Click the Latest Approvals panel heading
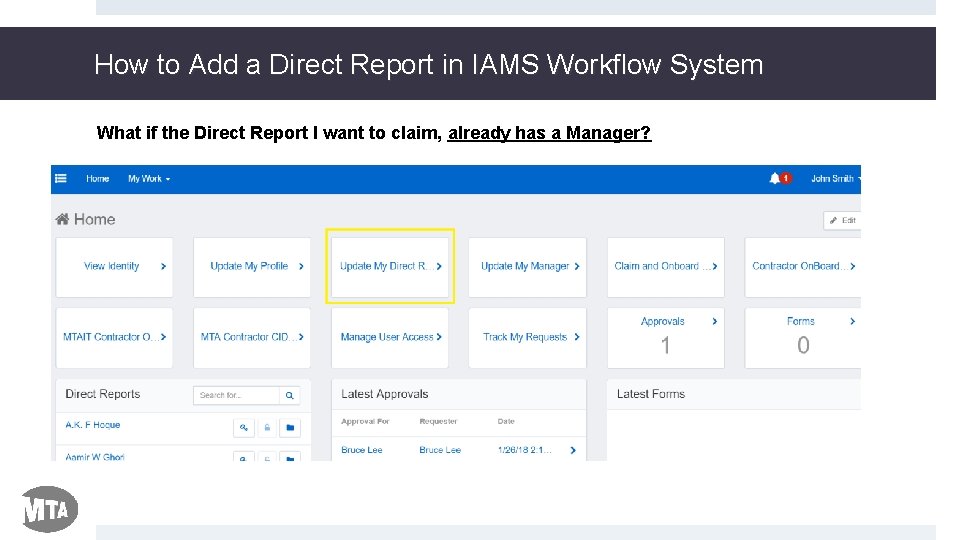960x540 pixels. (384, 394)
